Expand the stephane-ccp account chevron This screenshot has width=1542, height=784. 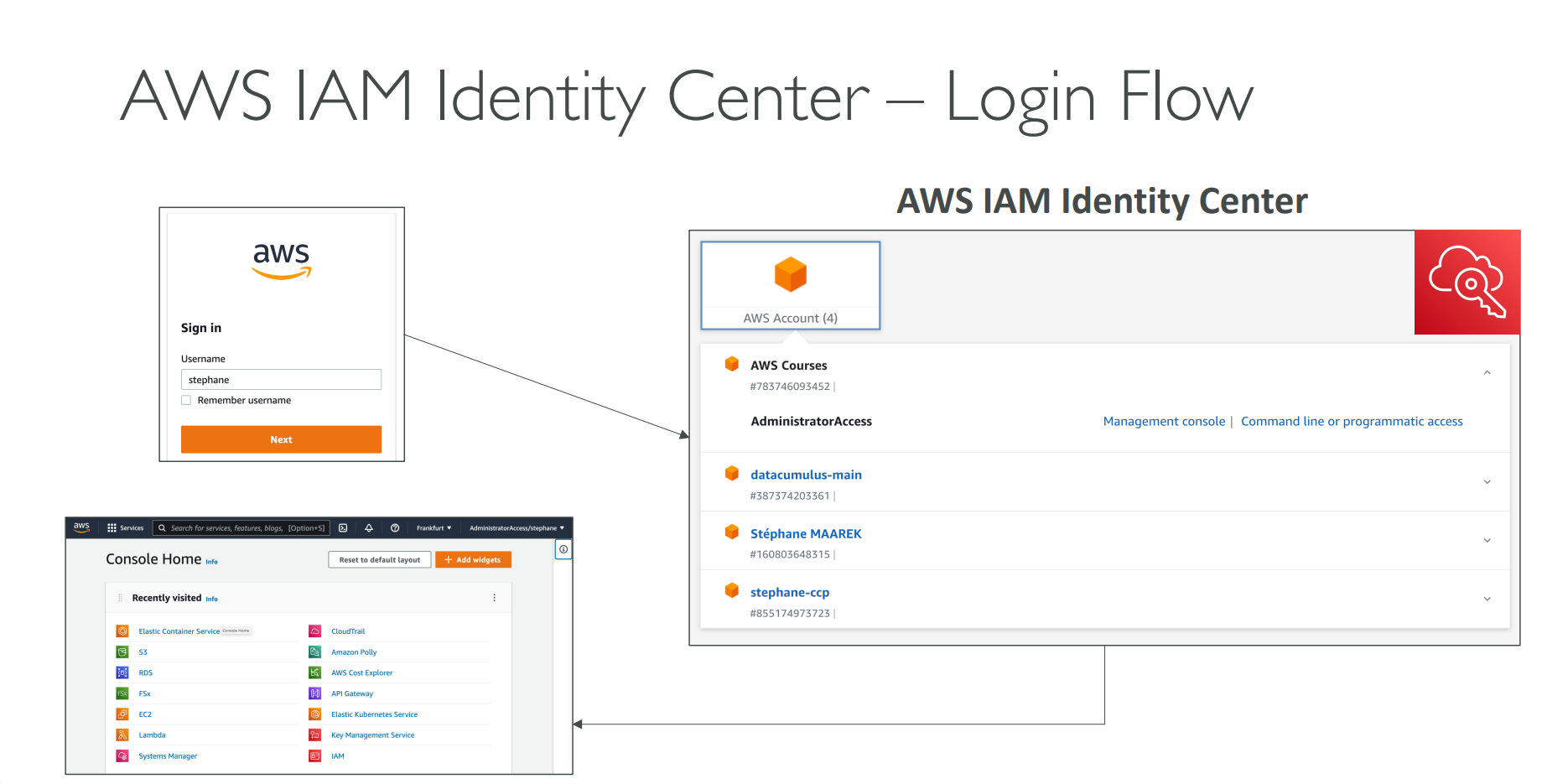pos(1487,600)
